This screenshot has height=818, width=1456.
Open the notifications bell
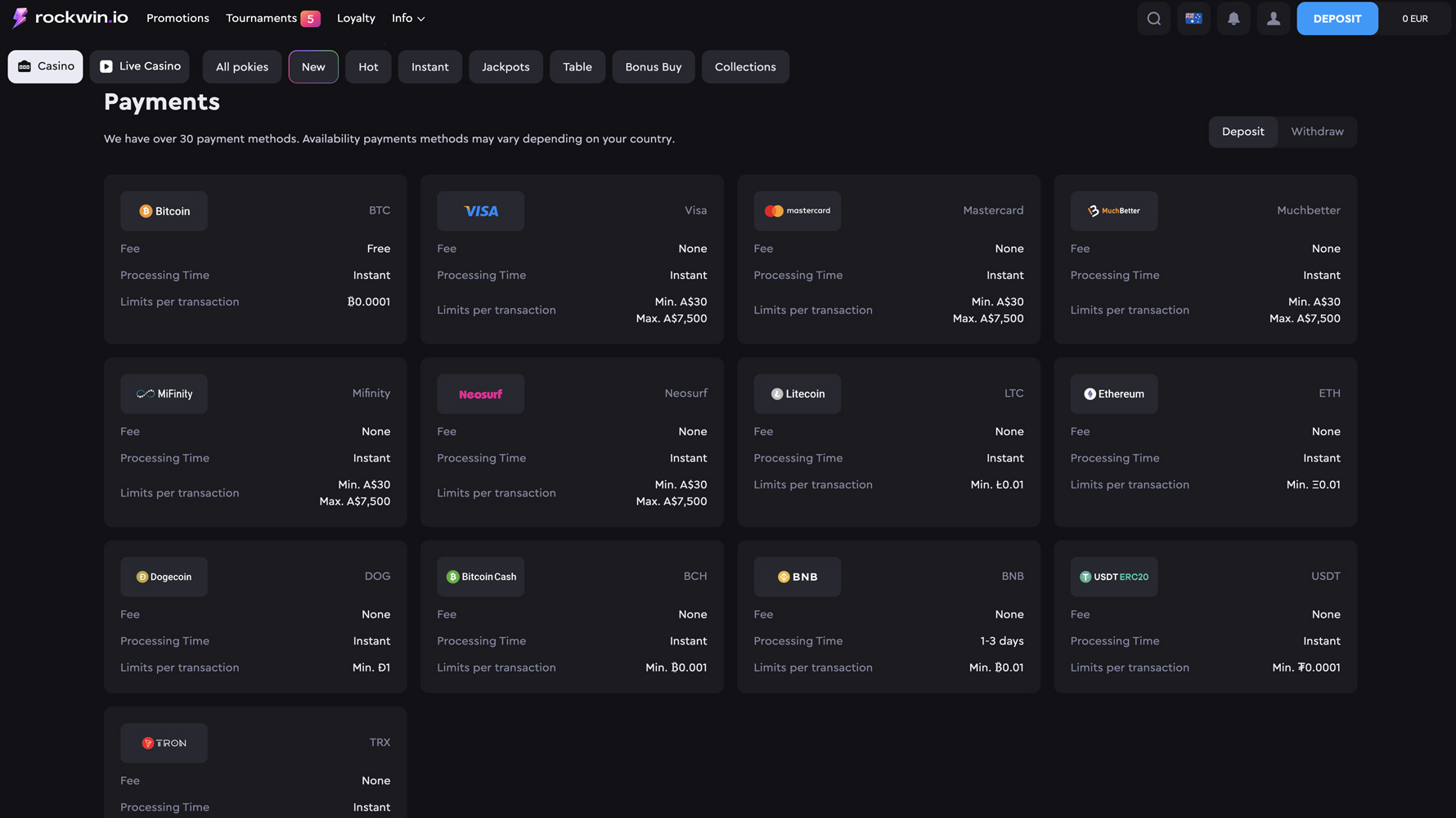click(x=1234, y=19)
